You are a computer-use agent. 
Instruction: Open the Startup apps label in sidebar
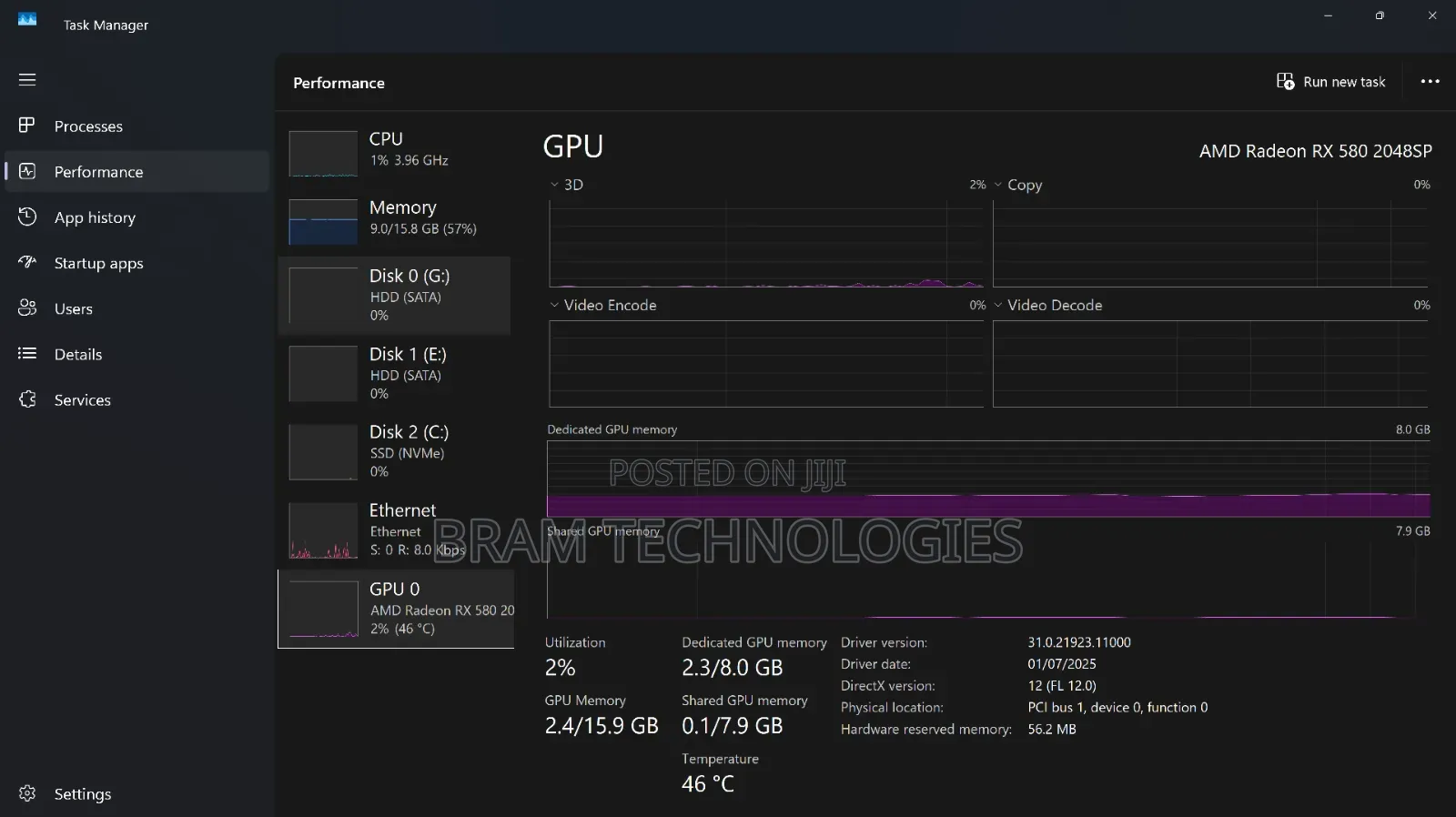click(x=99, y=264)
